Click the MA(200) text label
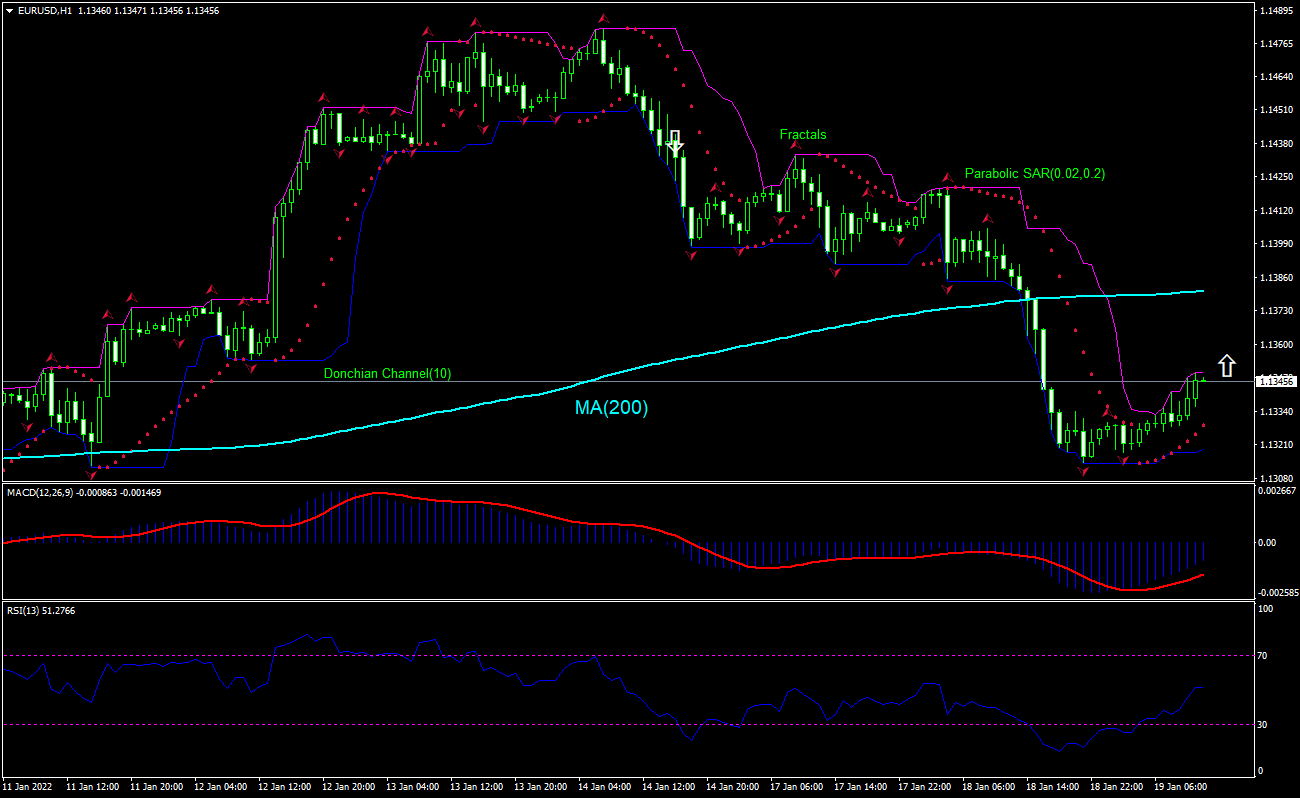Viewport: 1300px width, 798px height. tap(610, 408)
